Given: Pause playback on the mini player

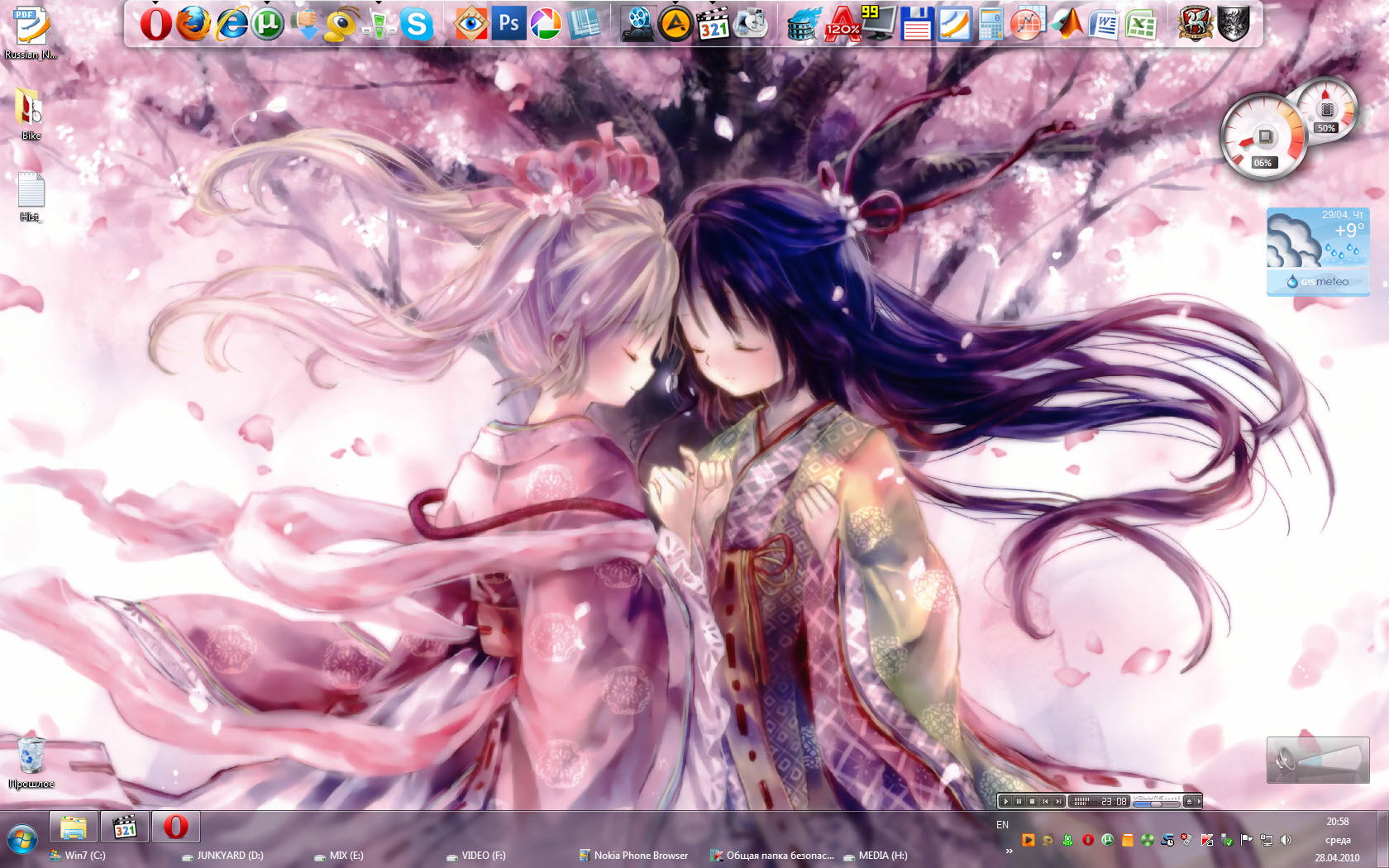Looking at the screenshot, I should [1019, 801].
